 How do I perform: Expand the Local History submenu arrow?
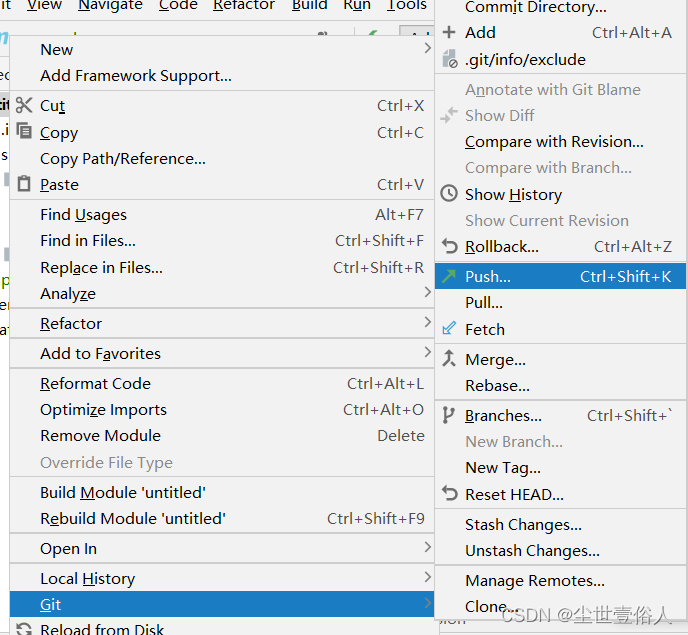coord(427,578)
